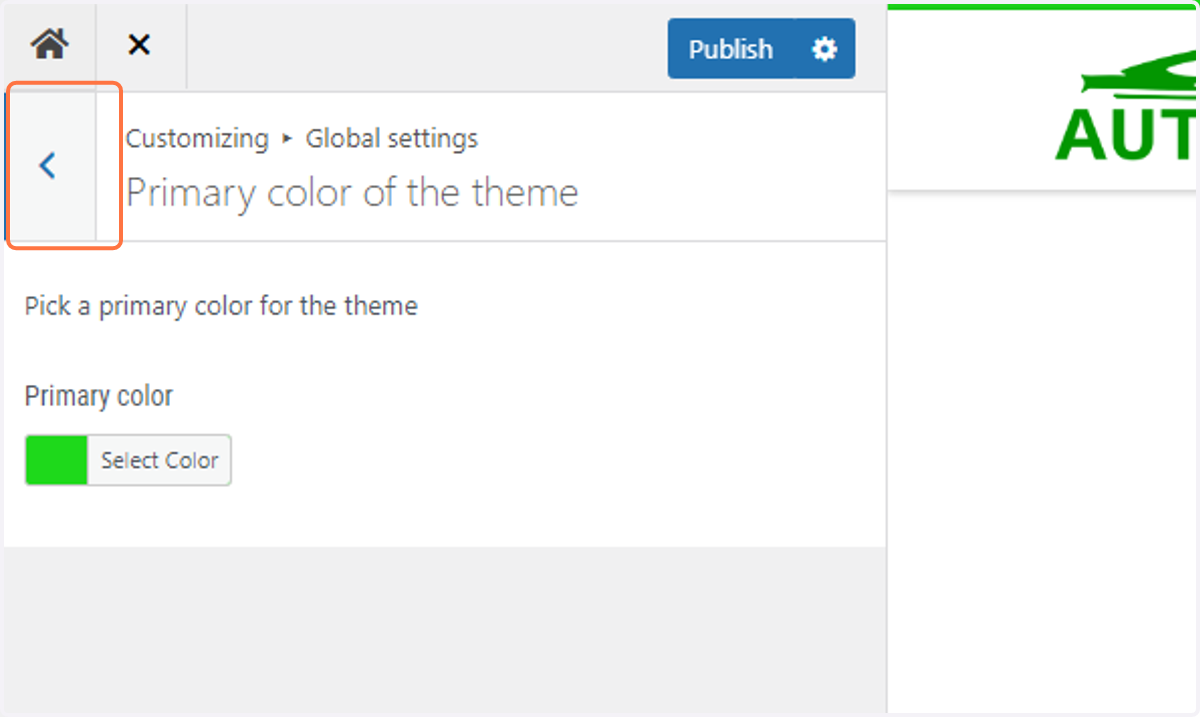This screenshot has width=1200, height=717.
Task: Click the 'Primary color of the theme' heading
Action: click(352, 192)
